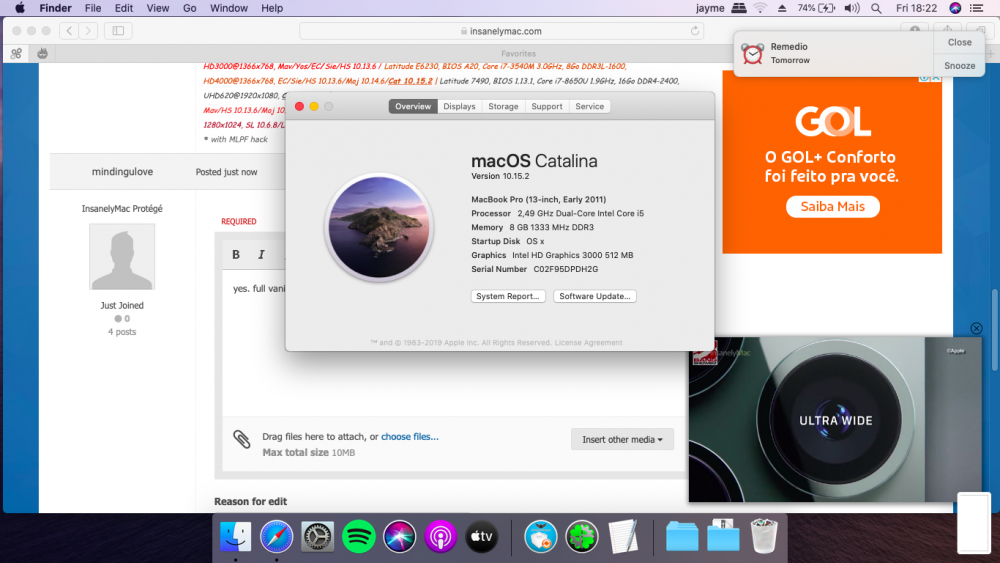This screenshot has height=563, width=1000.
Task: Open Spotlight search in menu bar
Action: coord(876,8)
